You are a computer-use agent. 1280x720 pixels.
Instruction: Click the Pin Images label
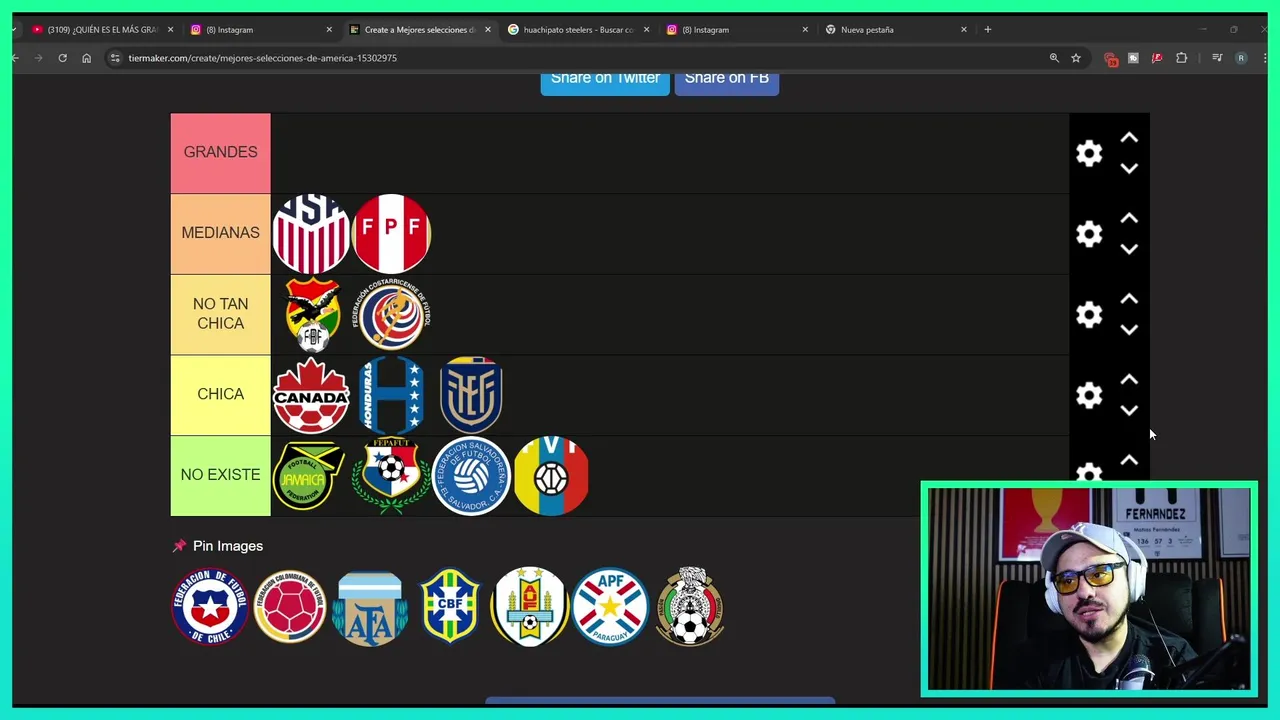(228, 546)
